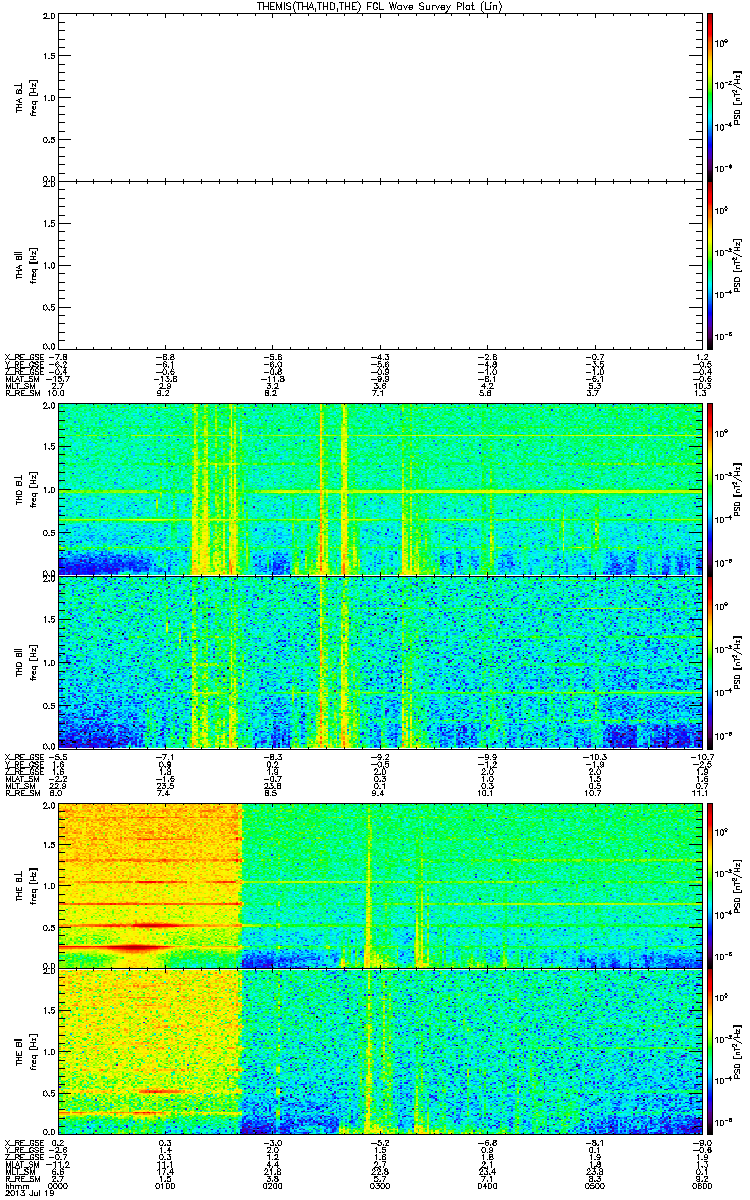
Task: Click the hhmm 0100 time tick label
Action: click(x=166, y=1186)
